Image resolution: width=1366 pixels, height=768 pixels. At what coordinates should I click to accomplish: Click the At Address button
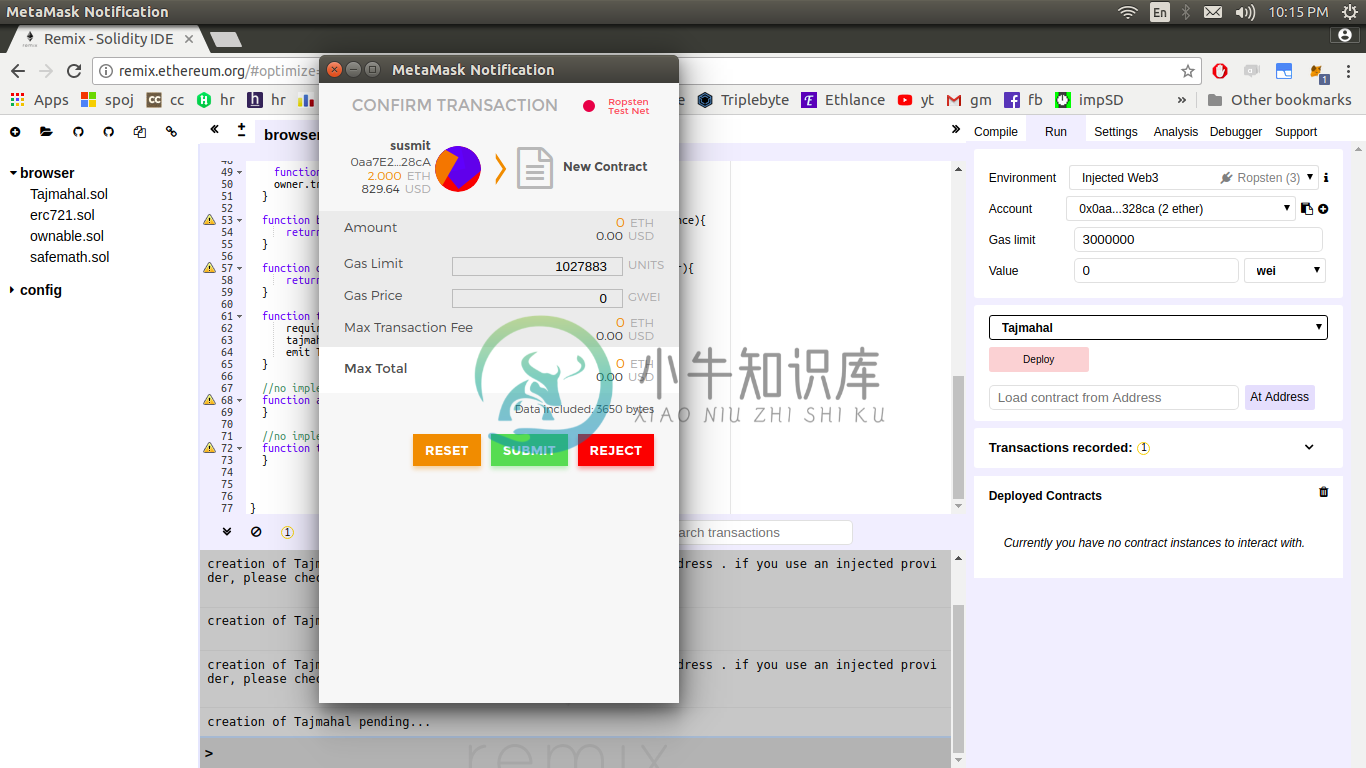click(x=1280, y=397)
